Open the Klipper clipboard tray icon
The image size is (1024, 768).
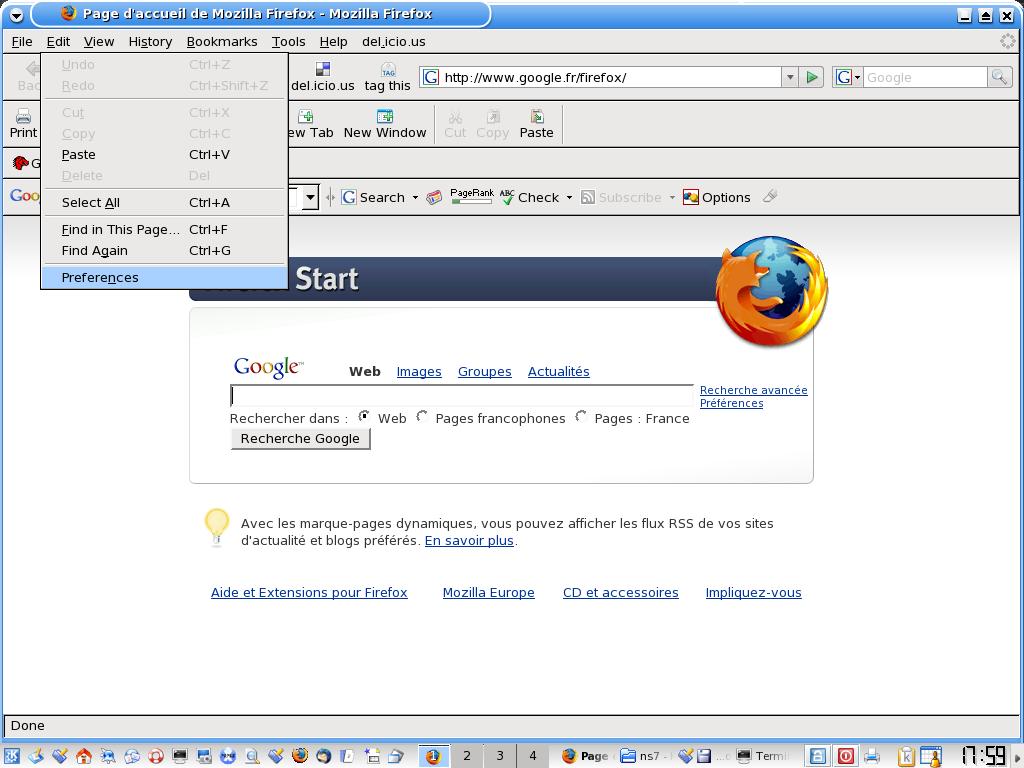pos(906,756)
